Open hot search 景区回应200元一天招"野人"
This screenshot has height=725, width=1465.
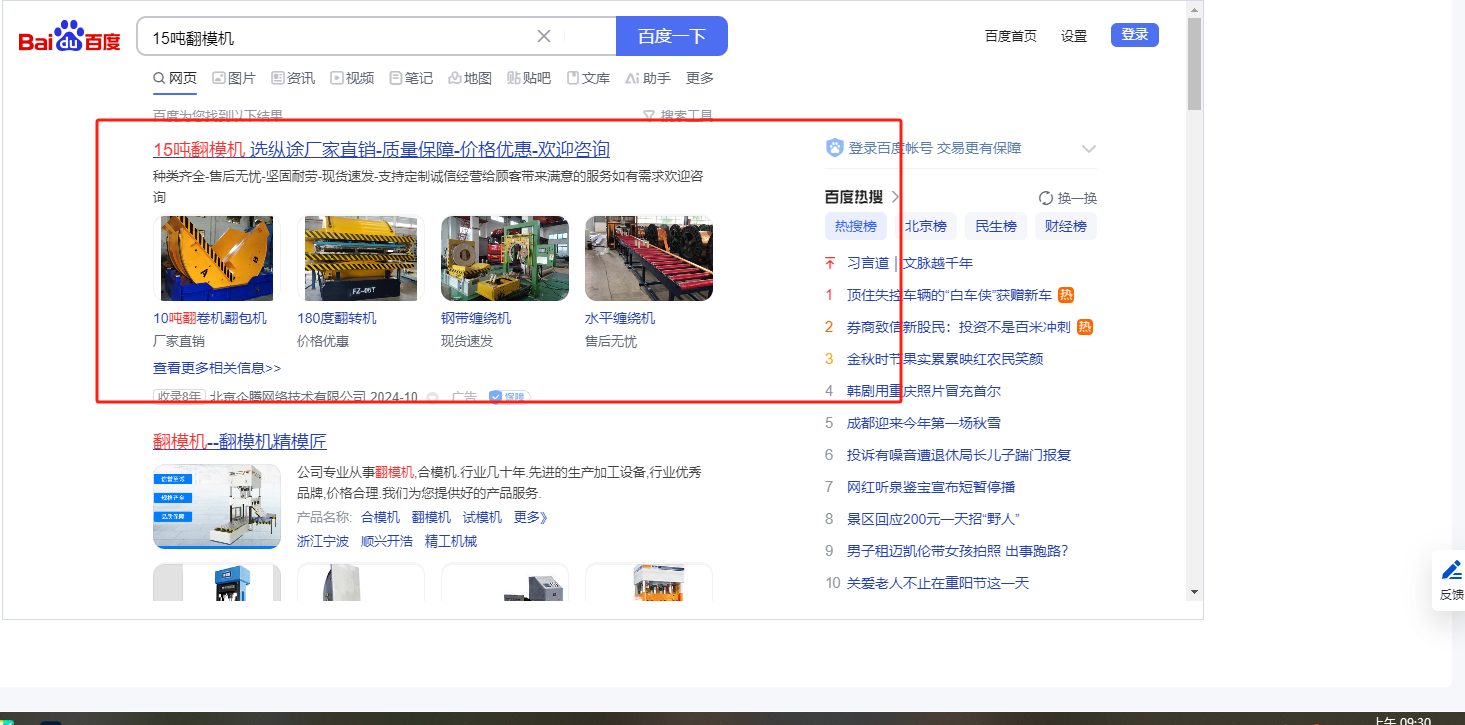tap(933, 519)
